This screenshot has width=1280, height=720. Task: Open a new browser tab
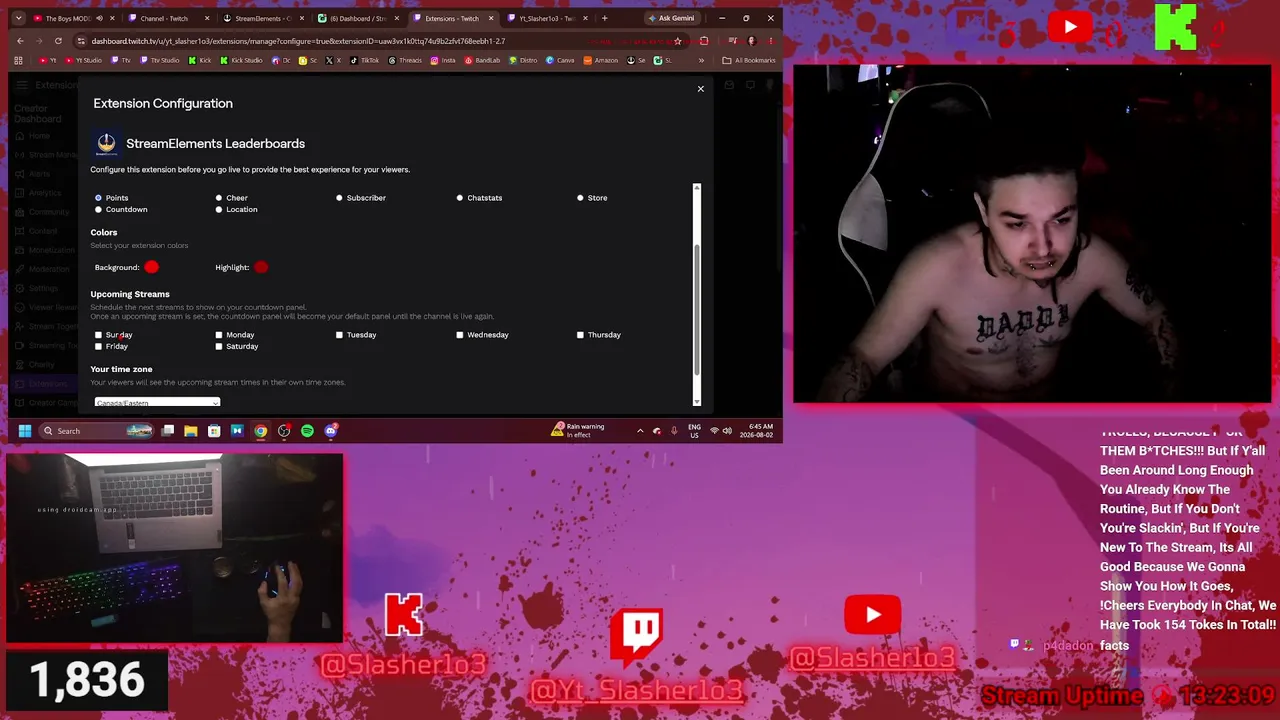pos(604,18)
